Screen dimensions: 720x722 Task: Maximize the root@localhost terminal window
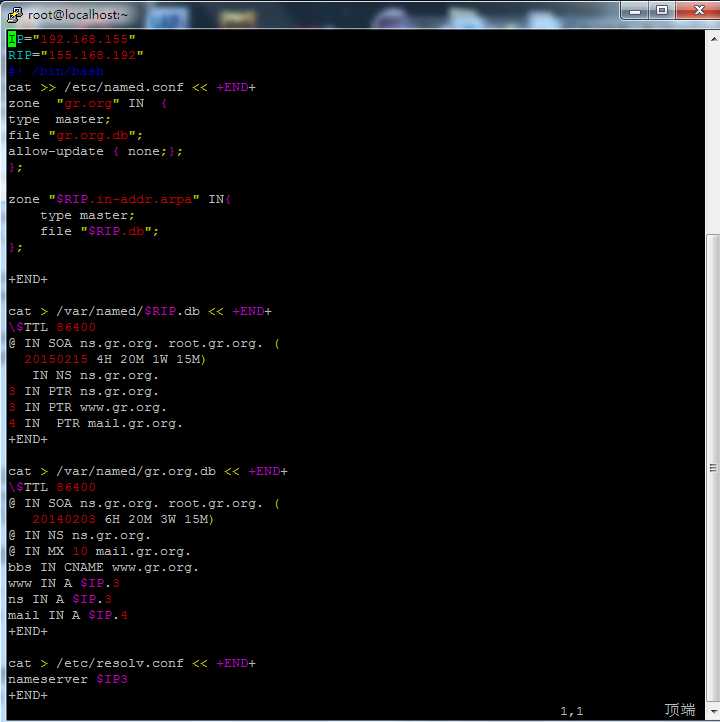pyautogui.click(x=661, y=11)
